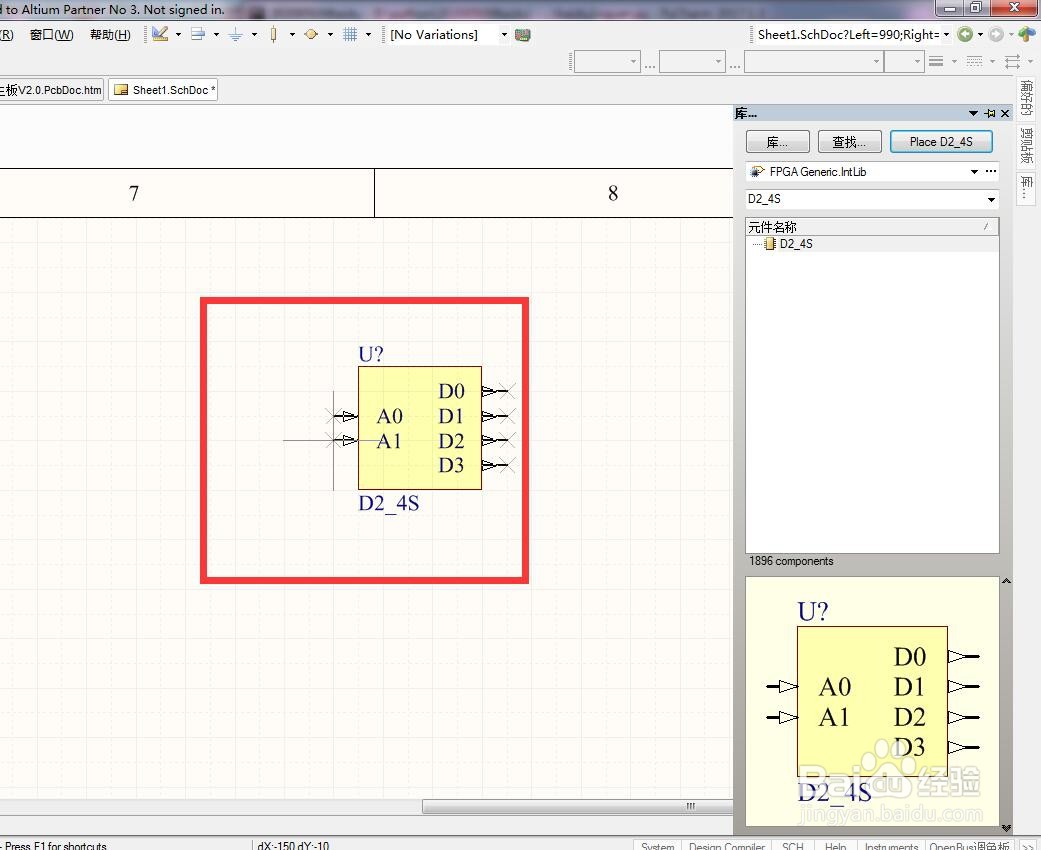Open the drawing utility tools icon
Image resolution: width=1041 pixels, height=850 pixels.
160,34
